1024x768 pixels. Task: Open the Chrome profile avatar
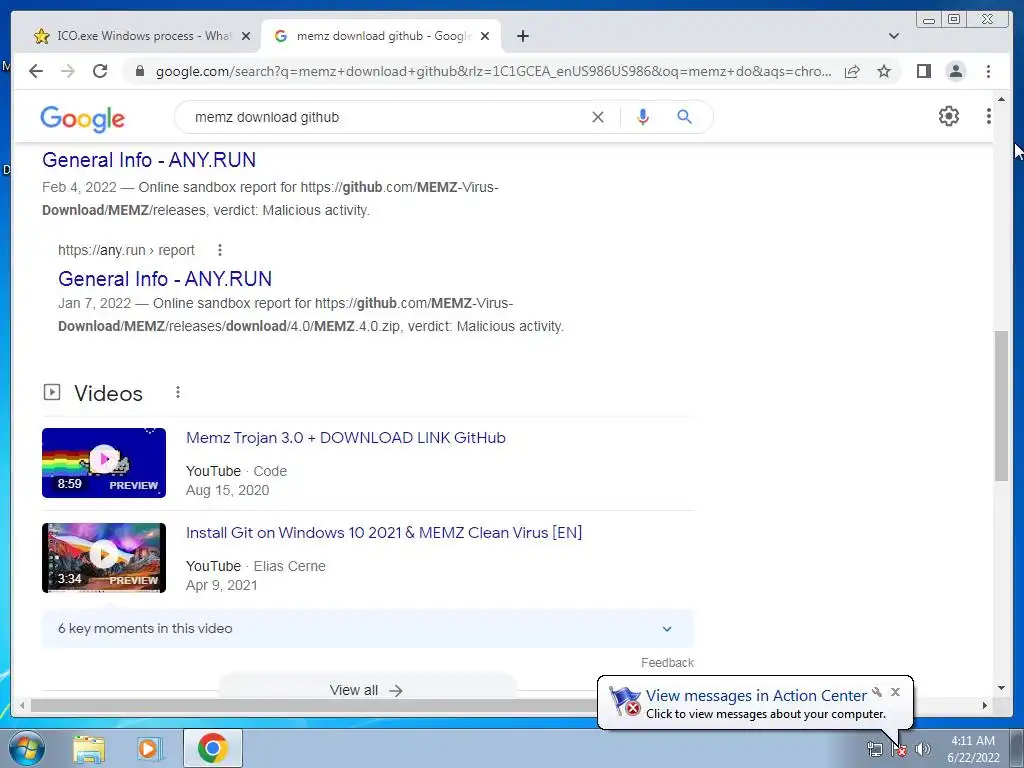pos(955,71)
